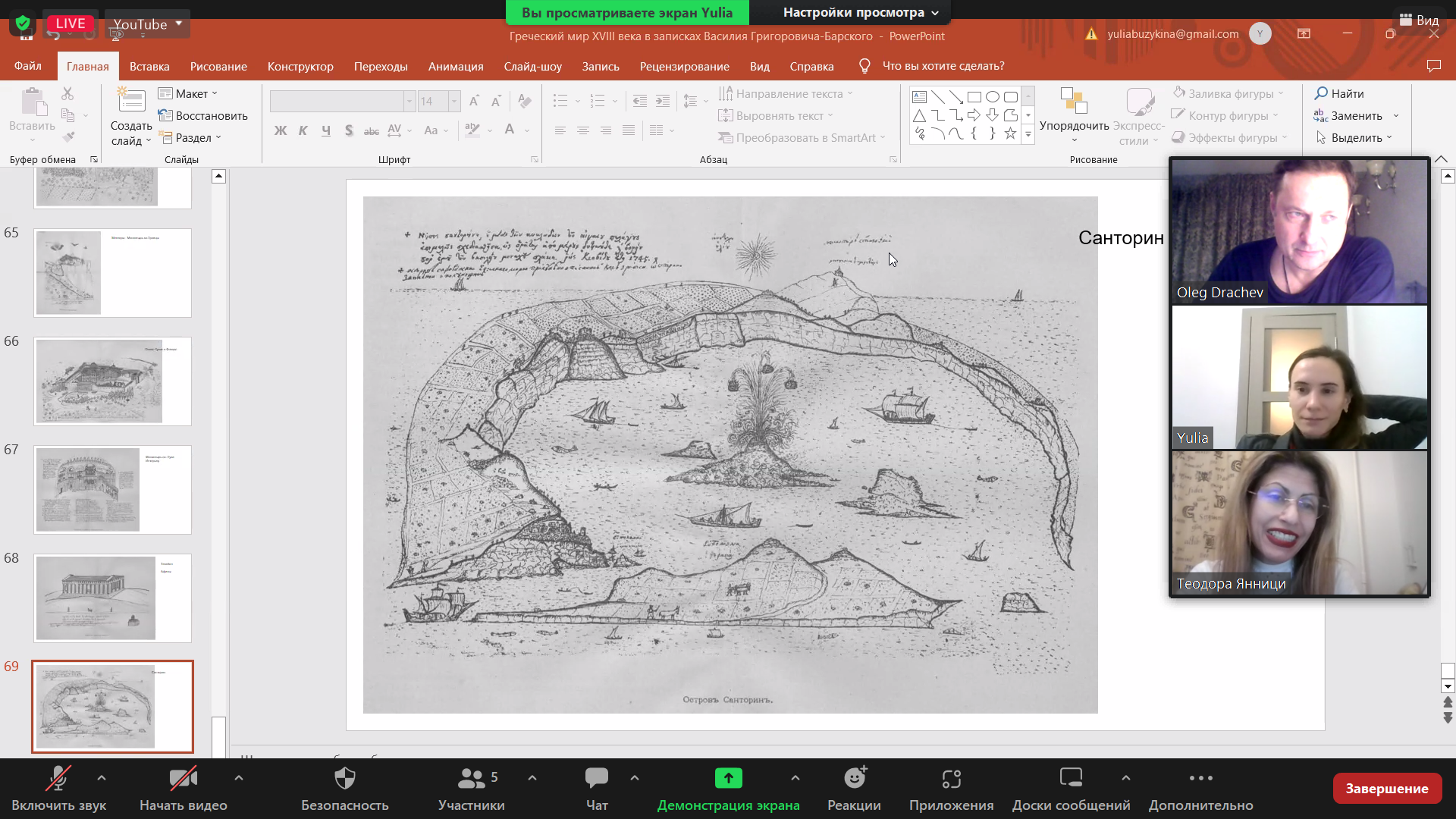Click the Упорядочить arrange icon
The height and width of the screenshot is (819, 1456).
tap(1074, 101)
